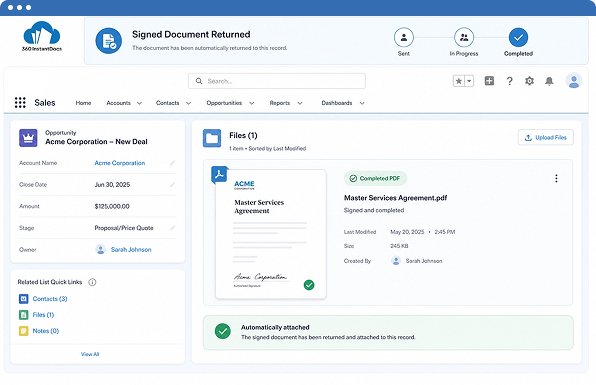Click the info icon beside Related List Quick Links
This screenshot has height=385, width=596.
pos(92,282)
